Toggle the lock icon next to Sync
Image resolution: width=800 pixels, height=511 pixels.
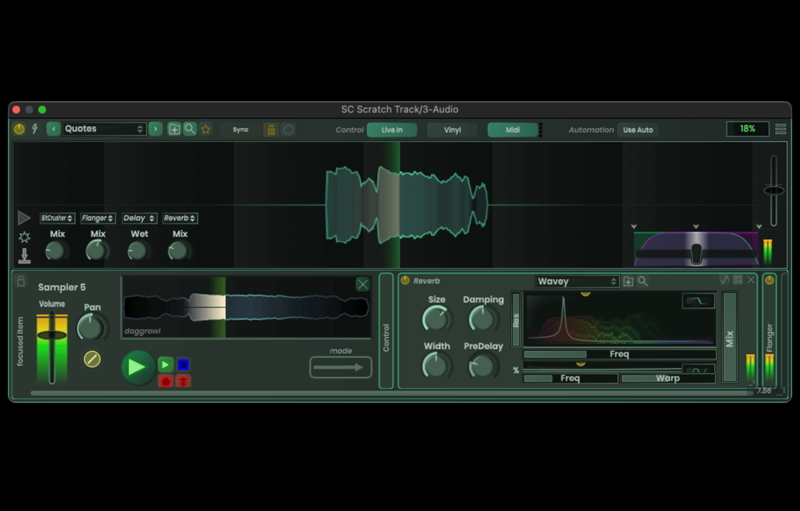tap(271, 130)
